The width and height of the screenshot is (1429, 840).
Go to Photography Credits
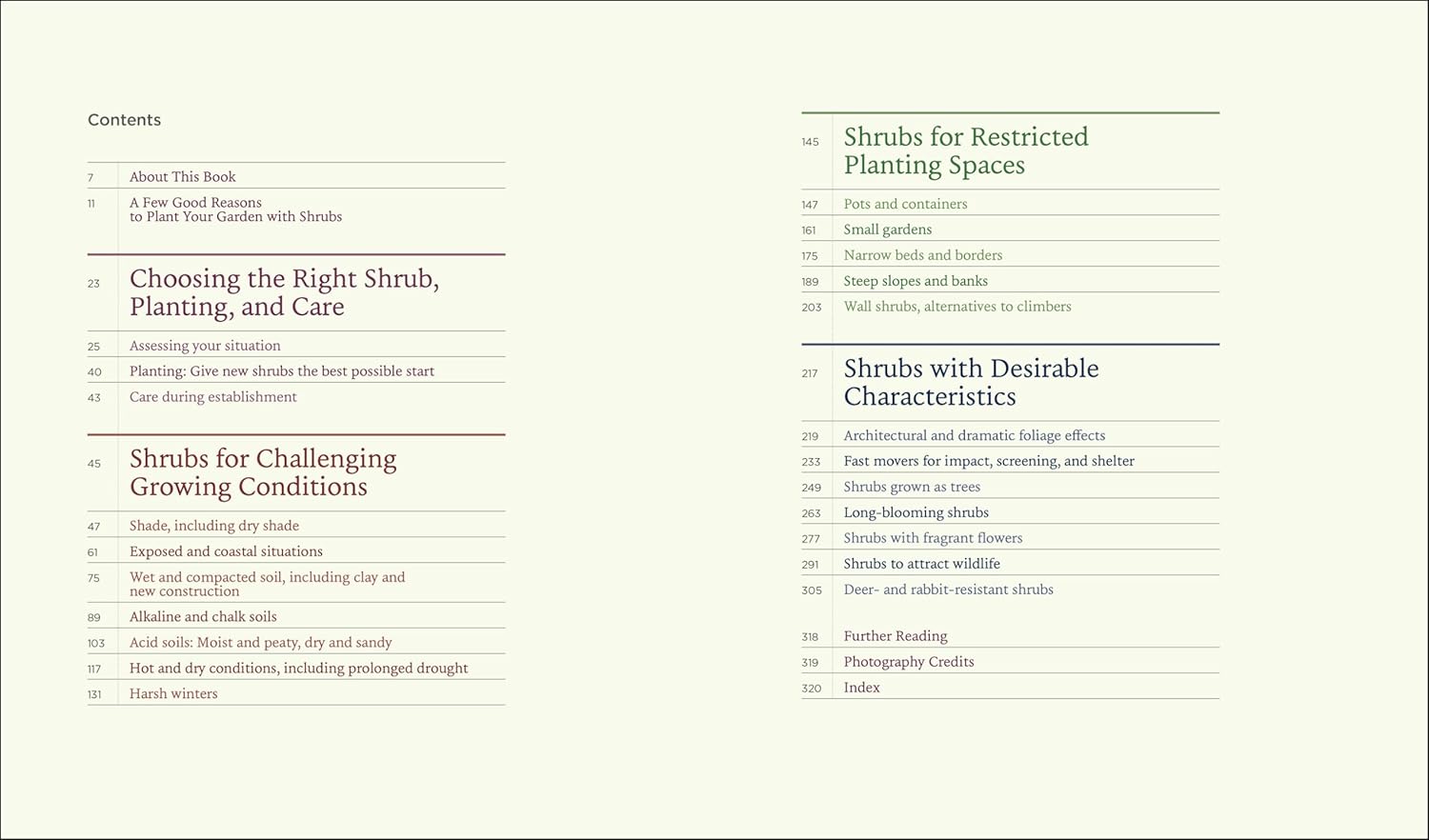(x=909, y=662)
